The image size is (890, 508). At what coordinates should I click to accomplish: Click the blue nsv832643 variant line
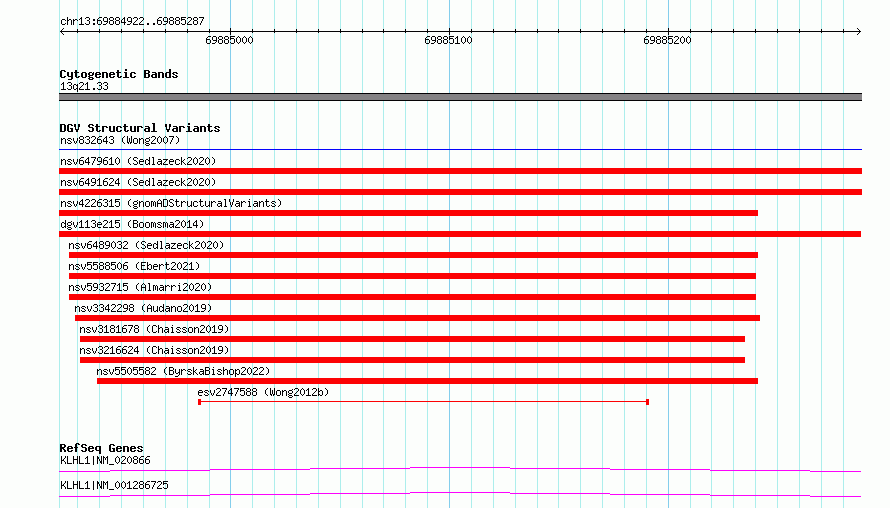pos(460,150)
